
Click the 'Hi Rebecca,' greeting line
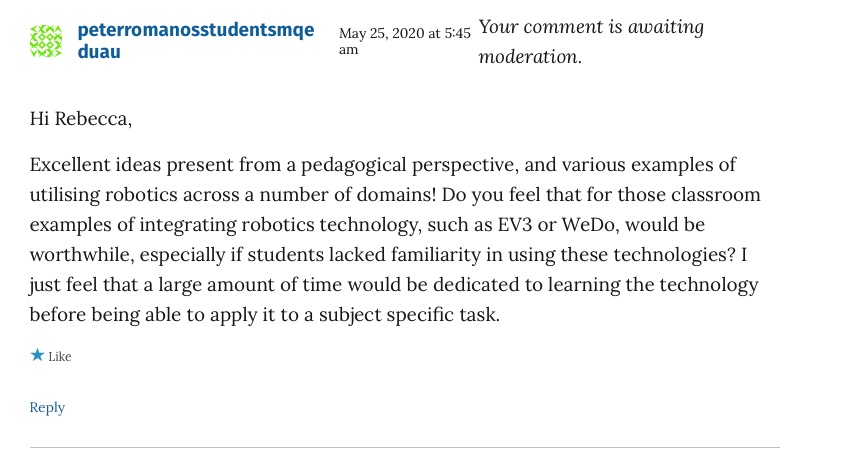[80, 119]
